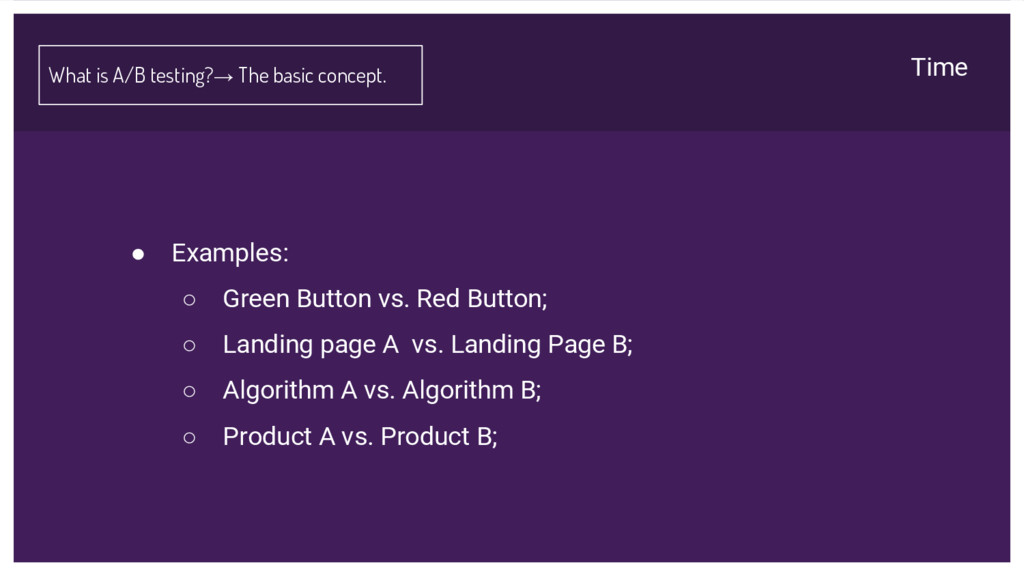The width and height of the screenshot is (1024, 576).
Task: Click the text "Product B;"
Action: (x=439, y=437)
